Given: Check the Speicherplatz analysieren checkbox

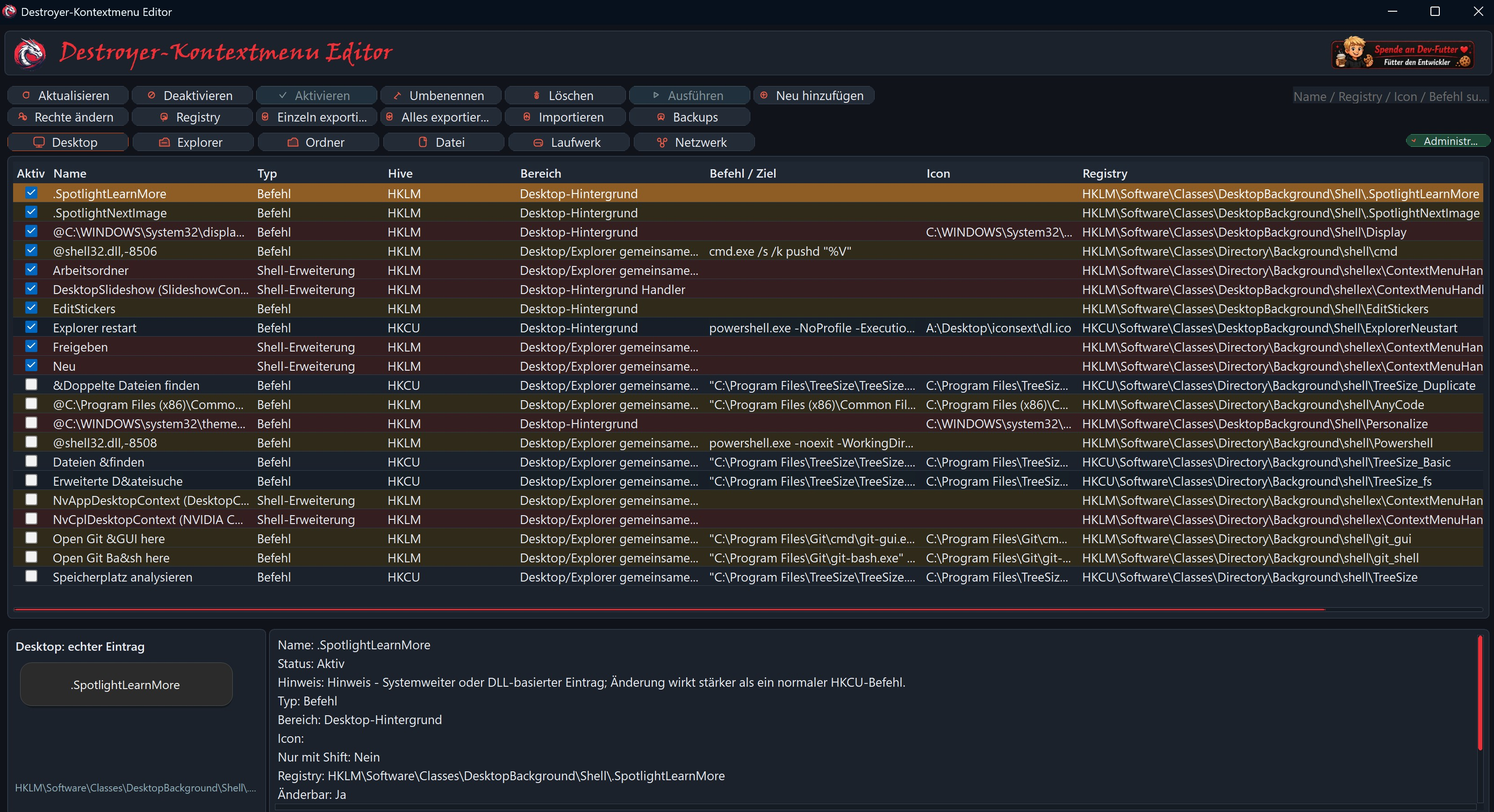Looking at the screenshot, I should tap(31, 576).
